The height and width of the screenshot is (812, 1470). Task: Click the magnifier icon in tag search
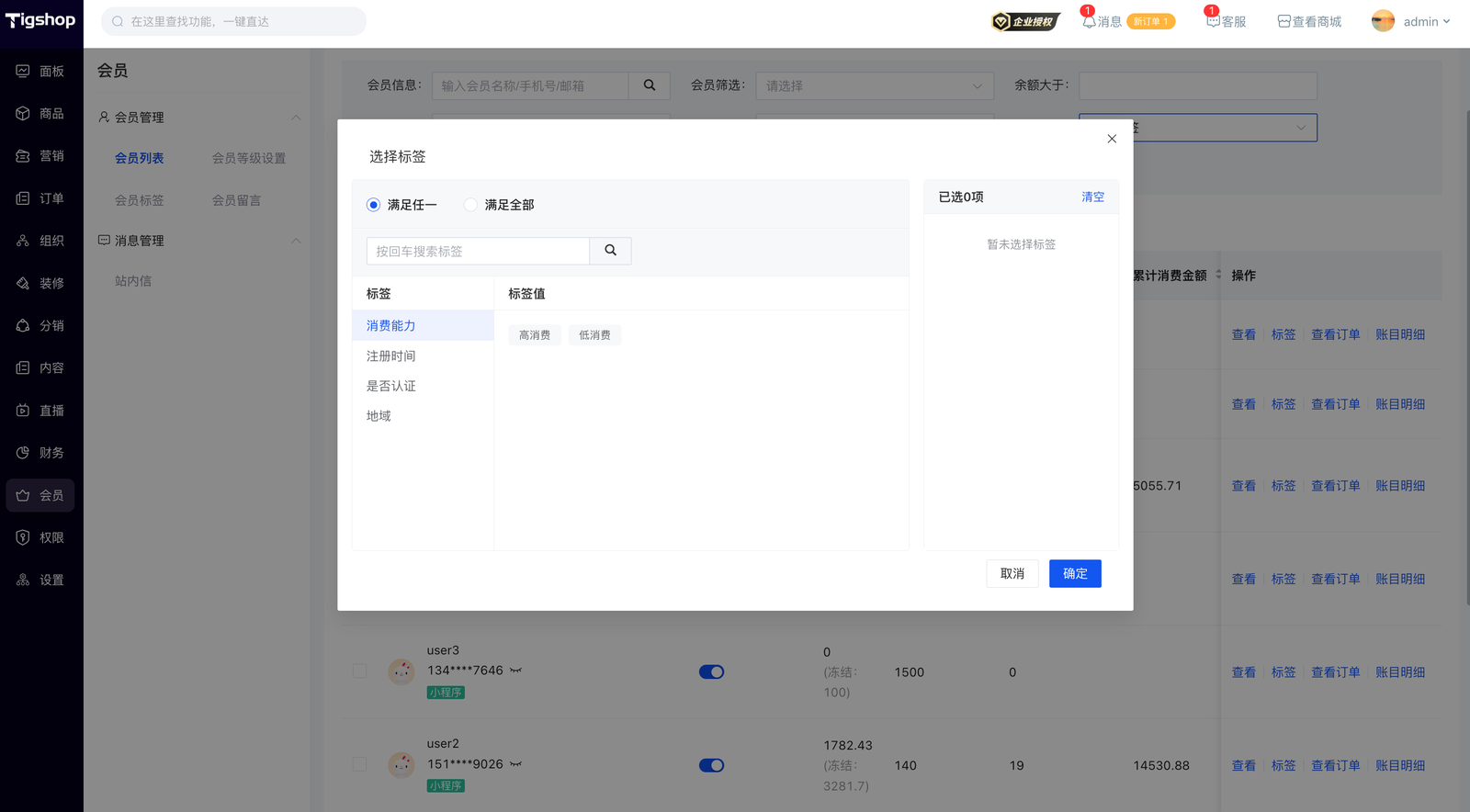coord(610,251)
